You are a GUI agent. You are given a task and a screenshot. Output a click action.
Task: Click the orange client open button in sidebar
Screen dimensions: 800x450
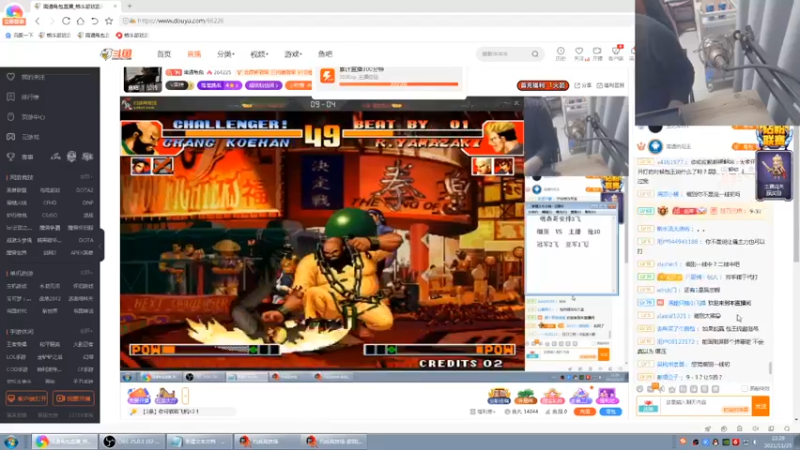pos(27,398)
